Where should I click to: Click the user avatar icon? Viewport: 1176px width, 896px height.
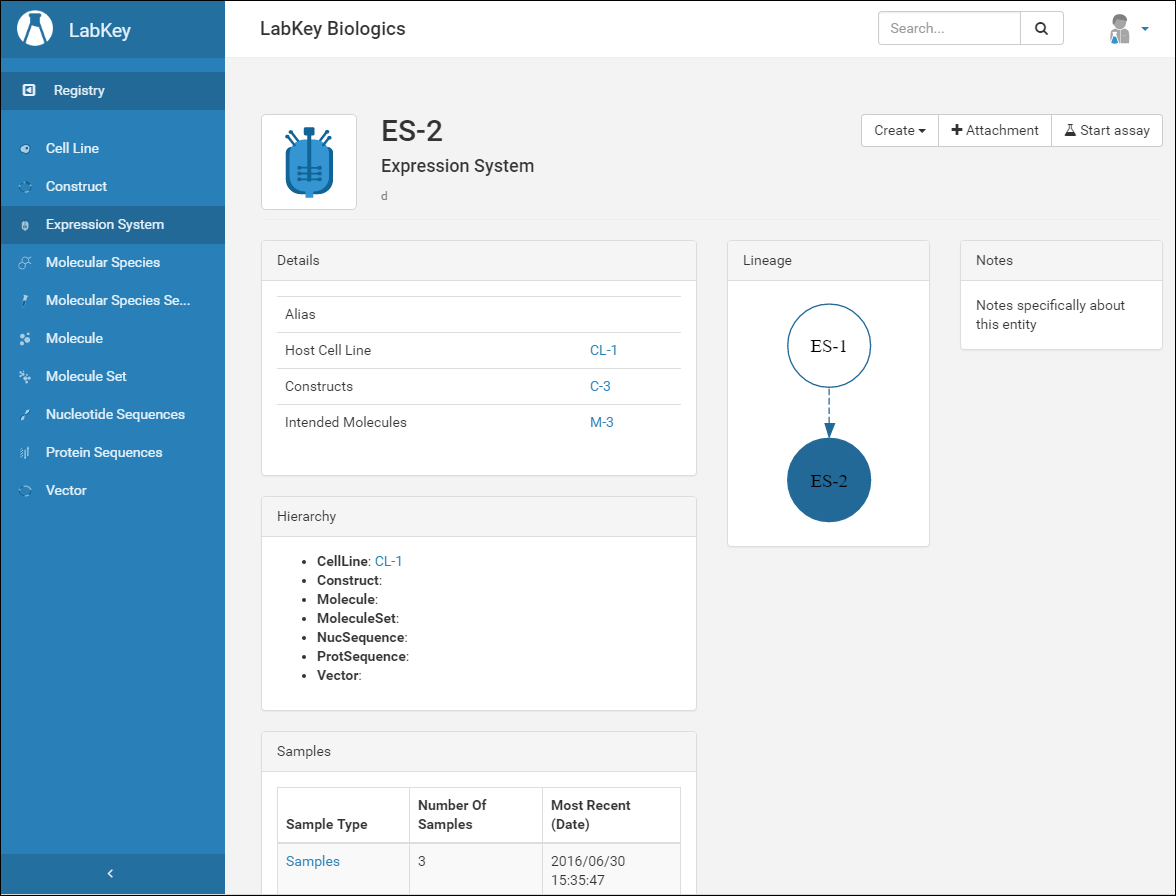[x=1120, y=29]
